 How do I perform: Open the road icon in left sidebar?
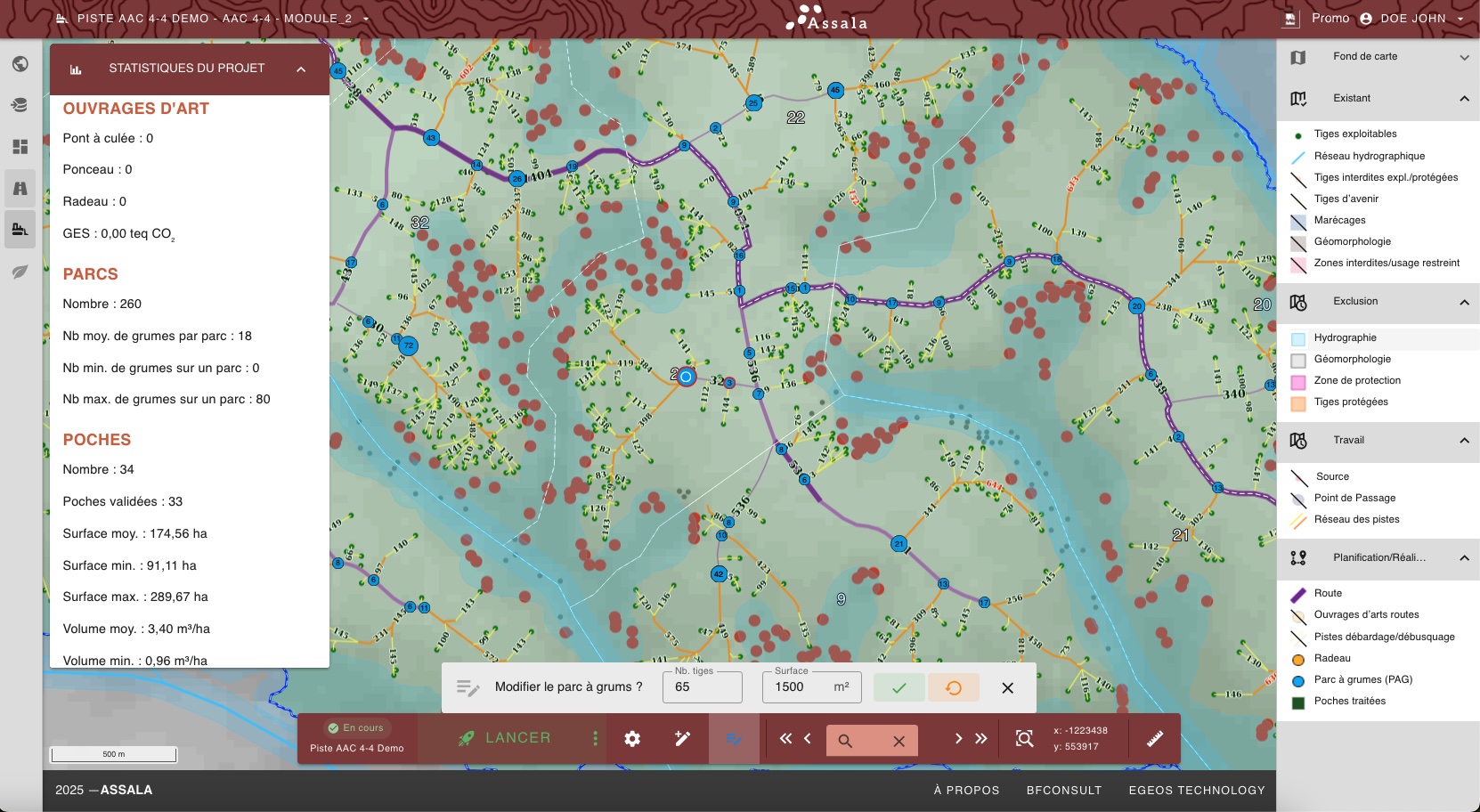point(20,188)
